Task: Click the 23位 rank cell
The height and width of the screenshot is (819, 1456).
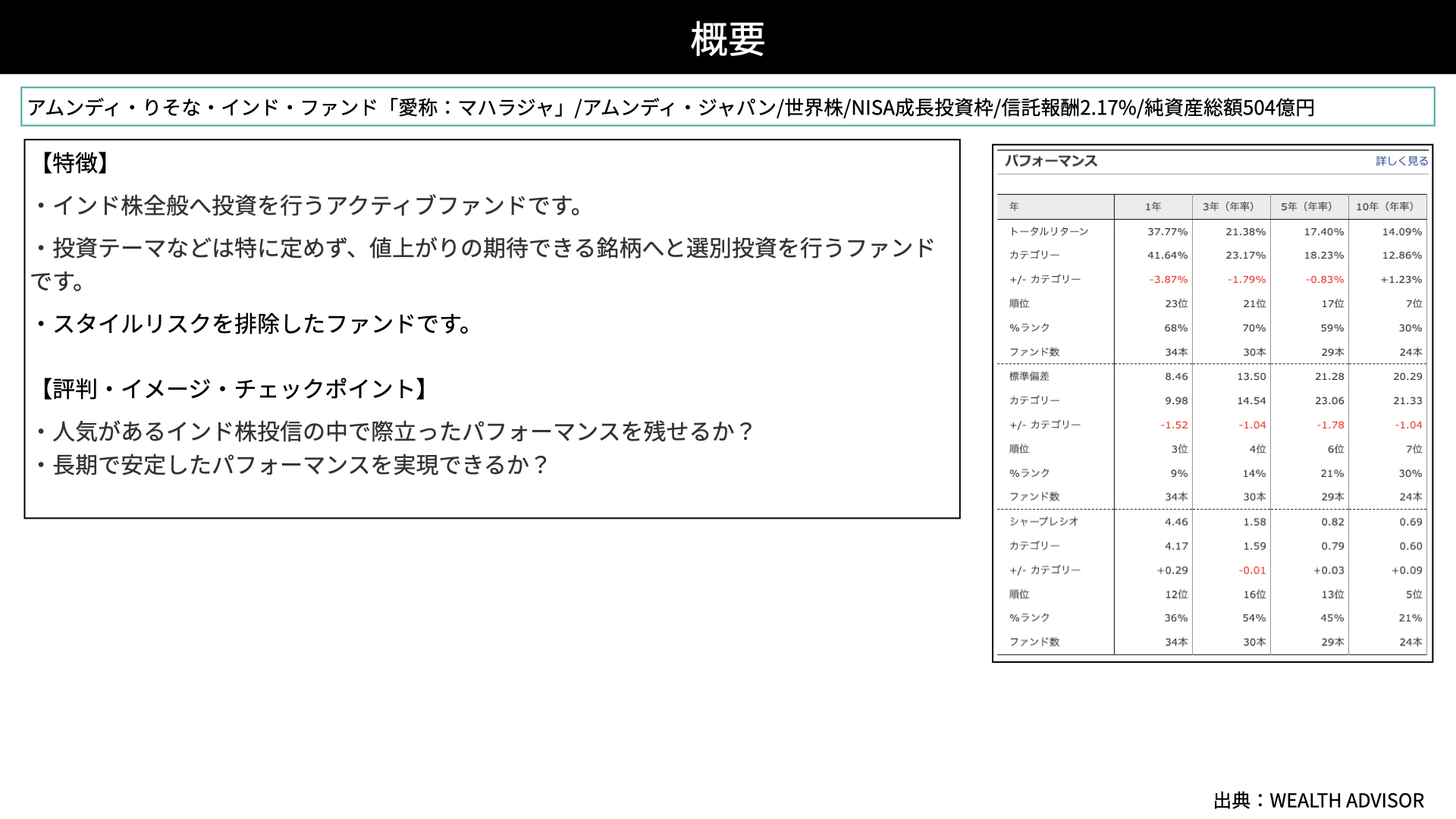Action: 1176,303
